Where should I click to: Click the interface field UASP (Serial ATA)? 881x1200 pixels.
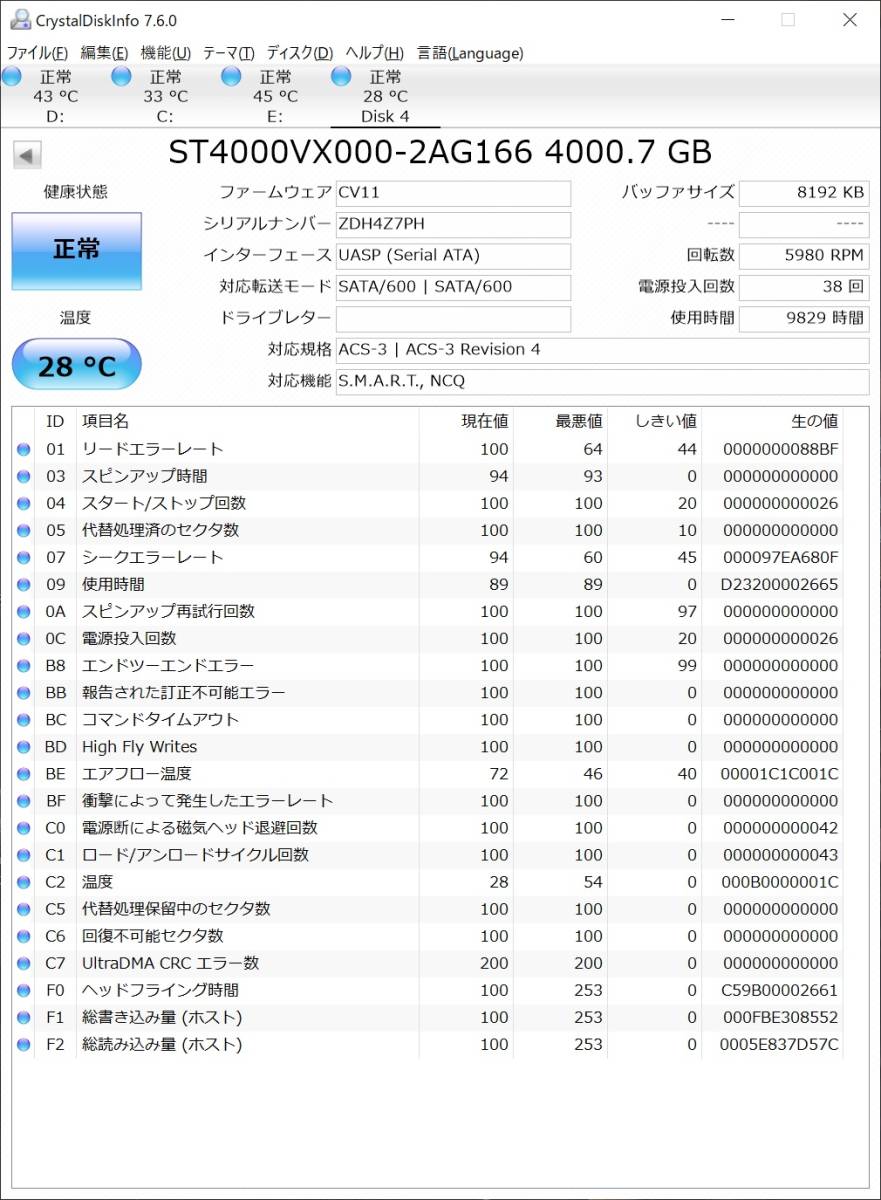click(453, 256)
